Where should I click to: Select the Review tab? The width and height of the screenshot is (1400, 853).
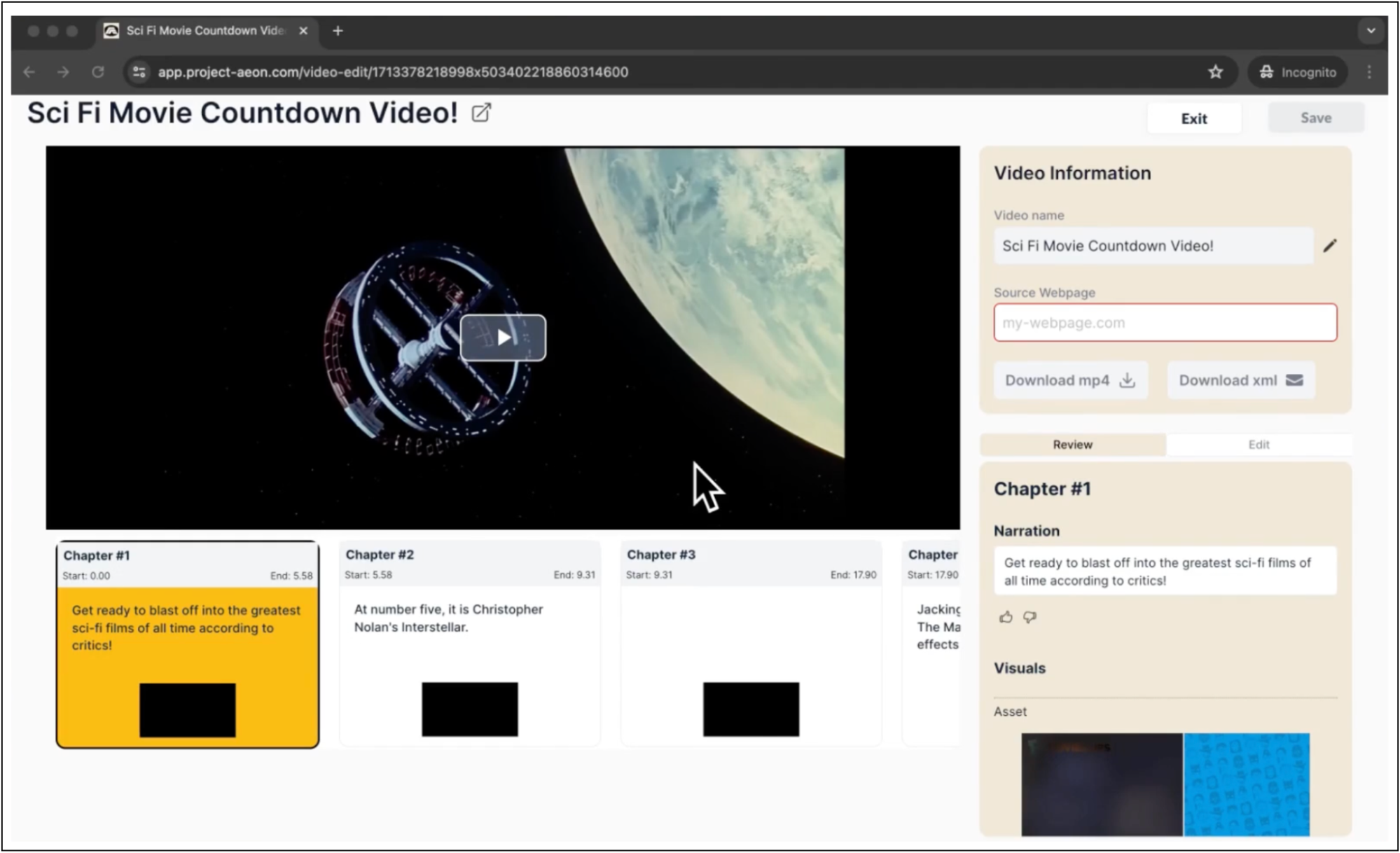coord(1072,445)
